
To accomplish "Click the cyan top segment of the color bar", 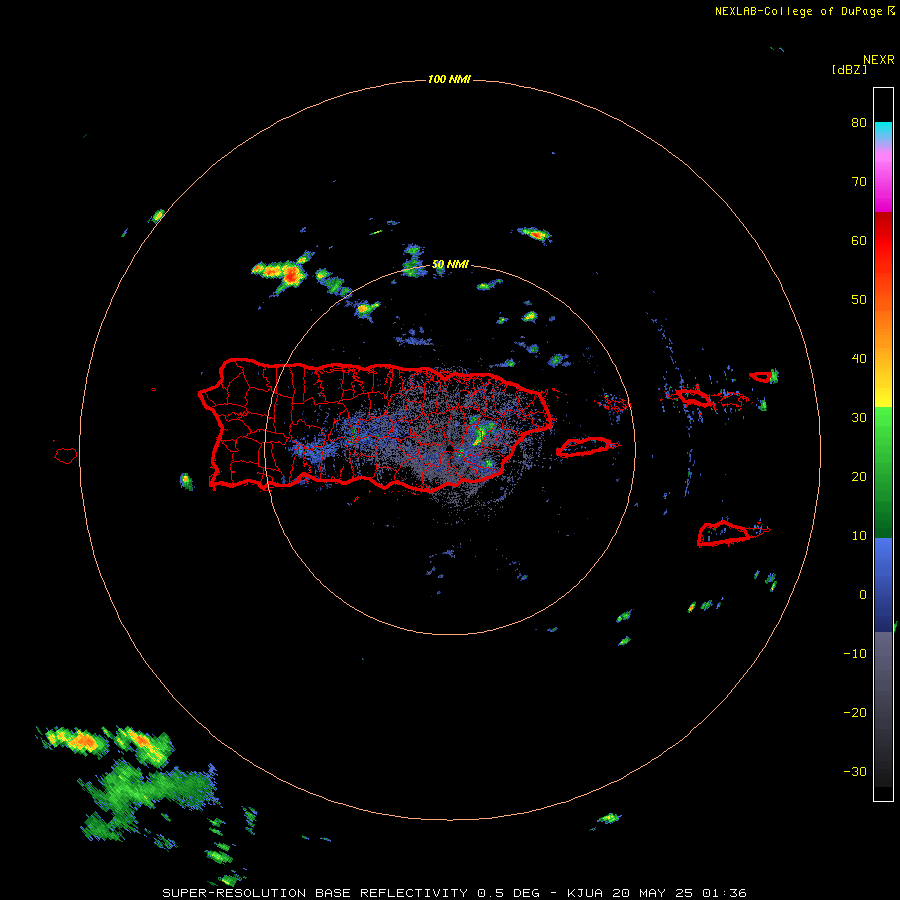I will (883, 131).
